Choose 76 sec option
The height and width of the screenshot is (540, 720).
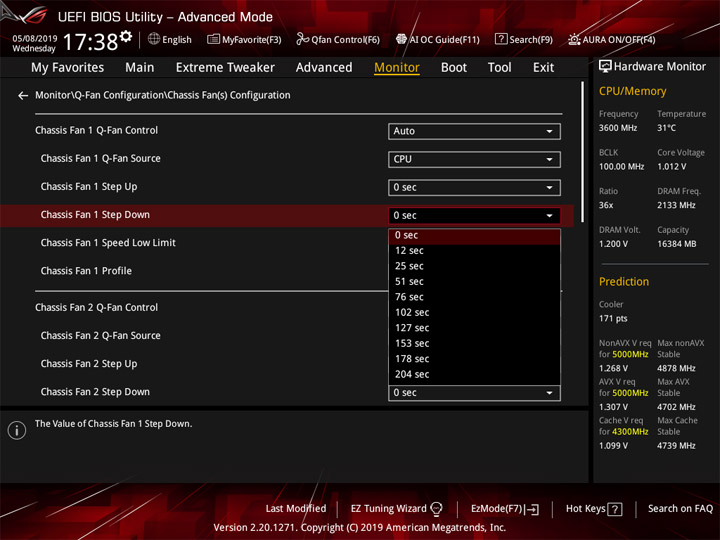pos(474,297)
